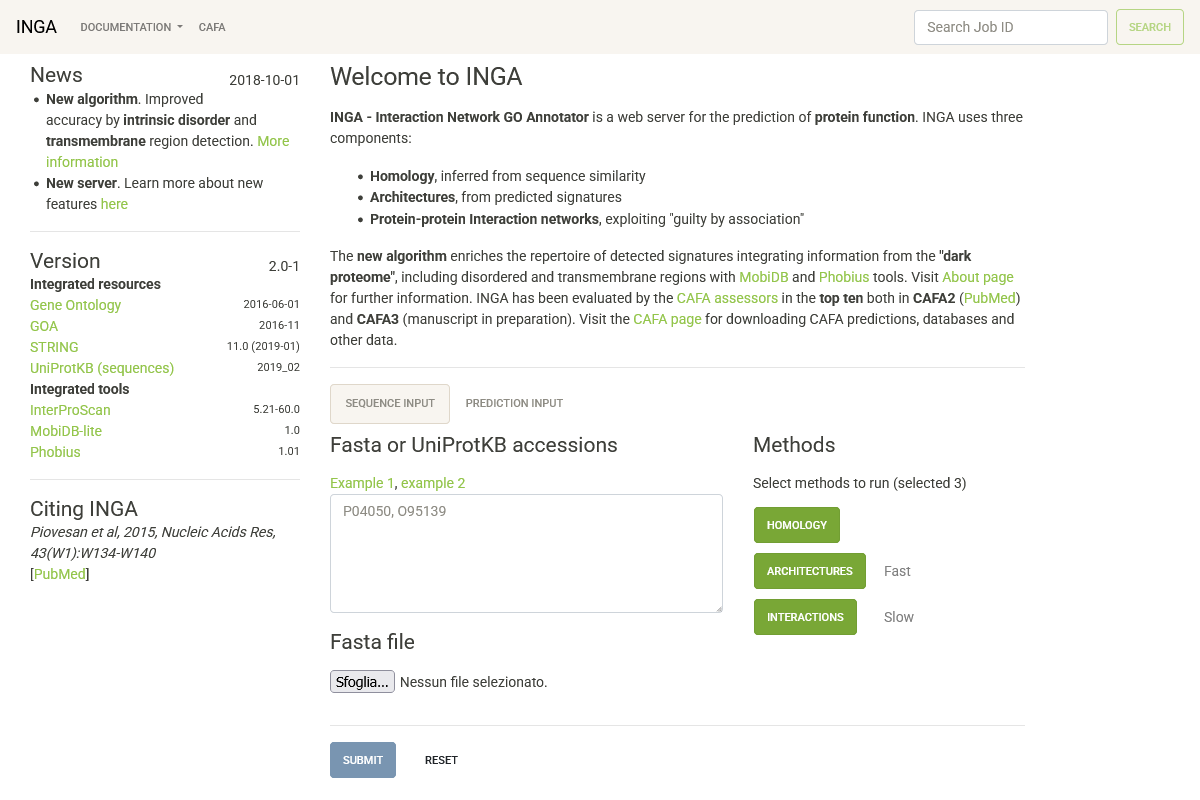Screen dimensions: 1200x800
Task: Load example 2 accessions
Action: pyautogui.click(x=433, y=482)
